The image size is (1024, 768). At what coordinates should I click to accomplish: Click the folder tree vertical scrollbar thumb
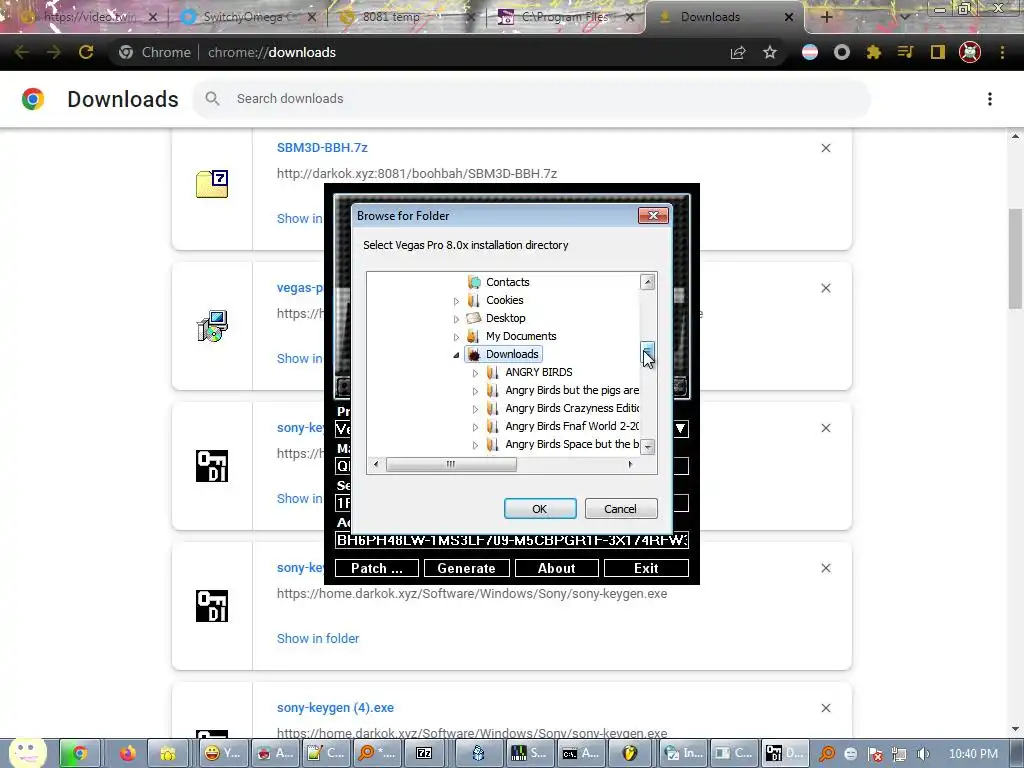pyautogui.click(x=647, y=353)
